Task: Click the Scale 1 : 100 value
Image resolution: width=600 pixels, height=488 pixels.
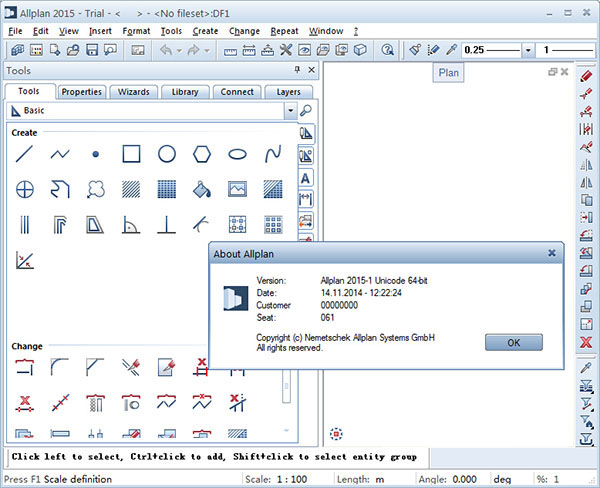Action: [292, 479]
